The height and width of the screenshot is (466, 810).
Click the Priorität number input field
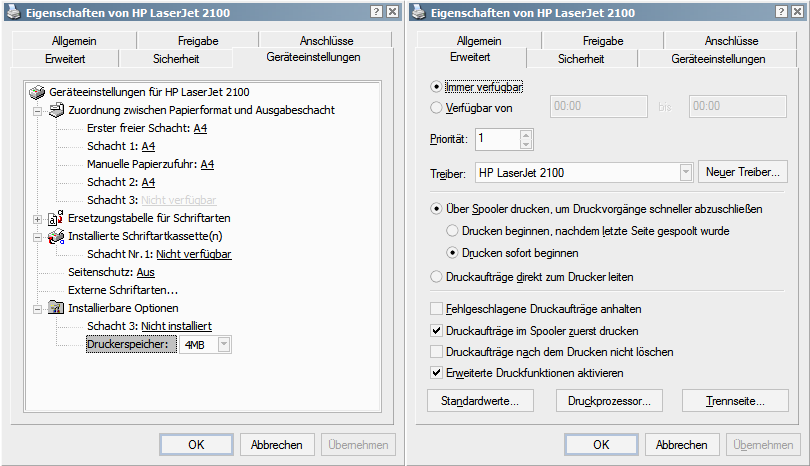[x=497, y=139]
